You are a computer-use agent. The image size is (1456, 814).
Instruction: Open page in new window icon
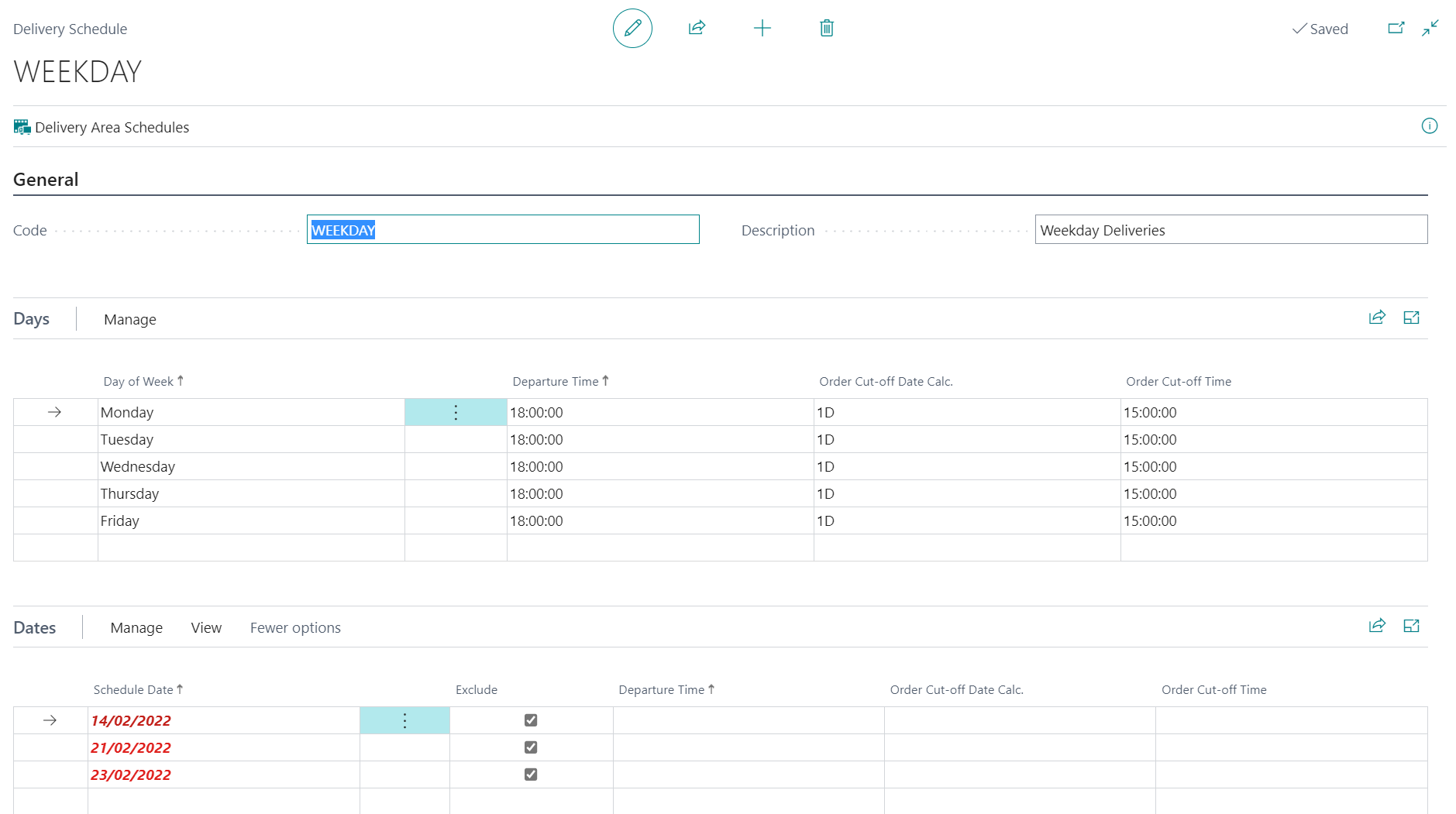1396,28
